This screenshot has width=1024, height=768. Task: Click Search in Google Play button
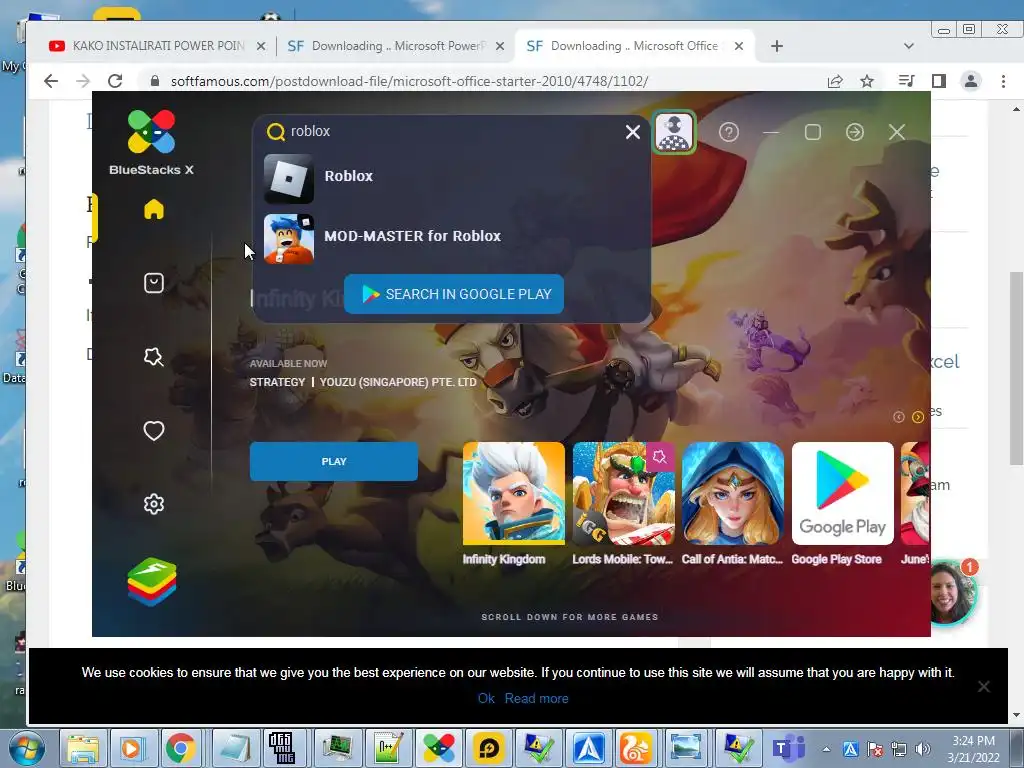click(x=454, y=294)
